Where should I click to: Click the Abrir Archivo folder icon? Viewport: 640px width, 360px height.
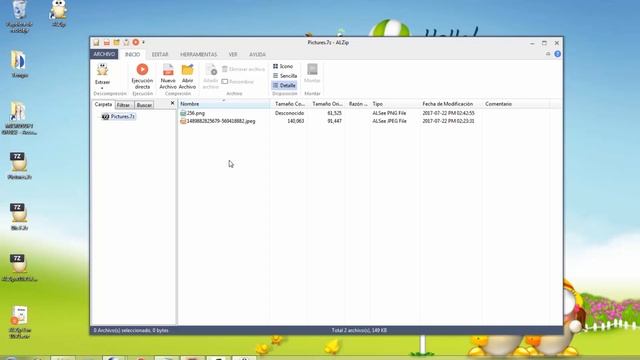(x=187, y=70)
